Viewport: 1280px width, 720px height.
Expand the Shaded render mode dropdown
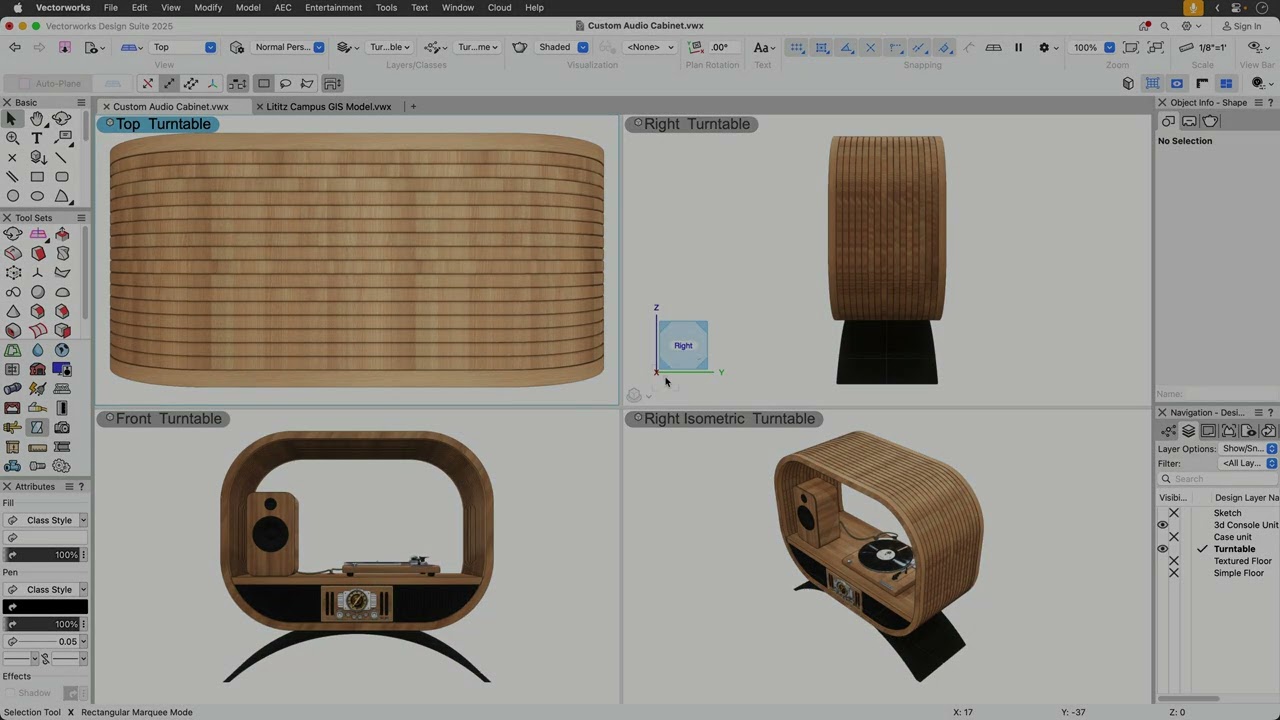coord(563,47)
